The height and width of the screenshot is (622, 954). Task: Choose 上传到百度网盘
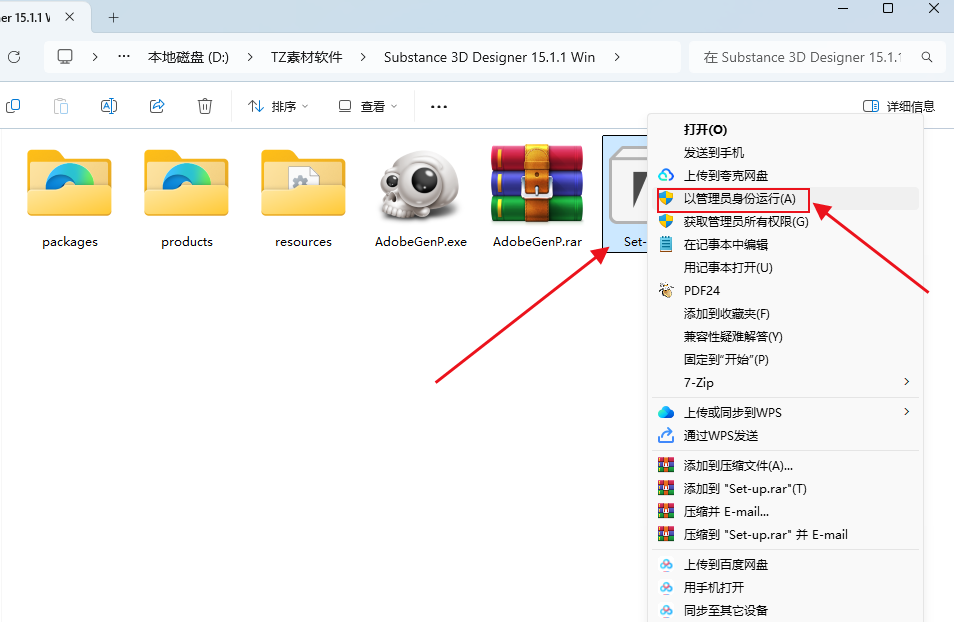[x=785, y=565]
